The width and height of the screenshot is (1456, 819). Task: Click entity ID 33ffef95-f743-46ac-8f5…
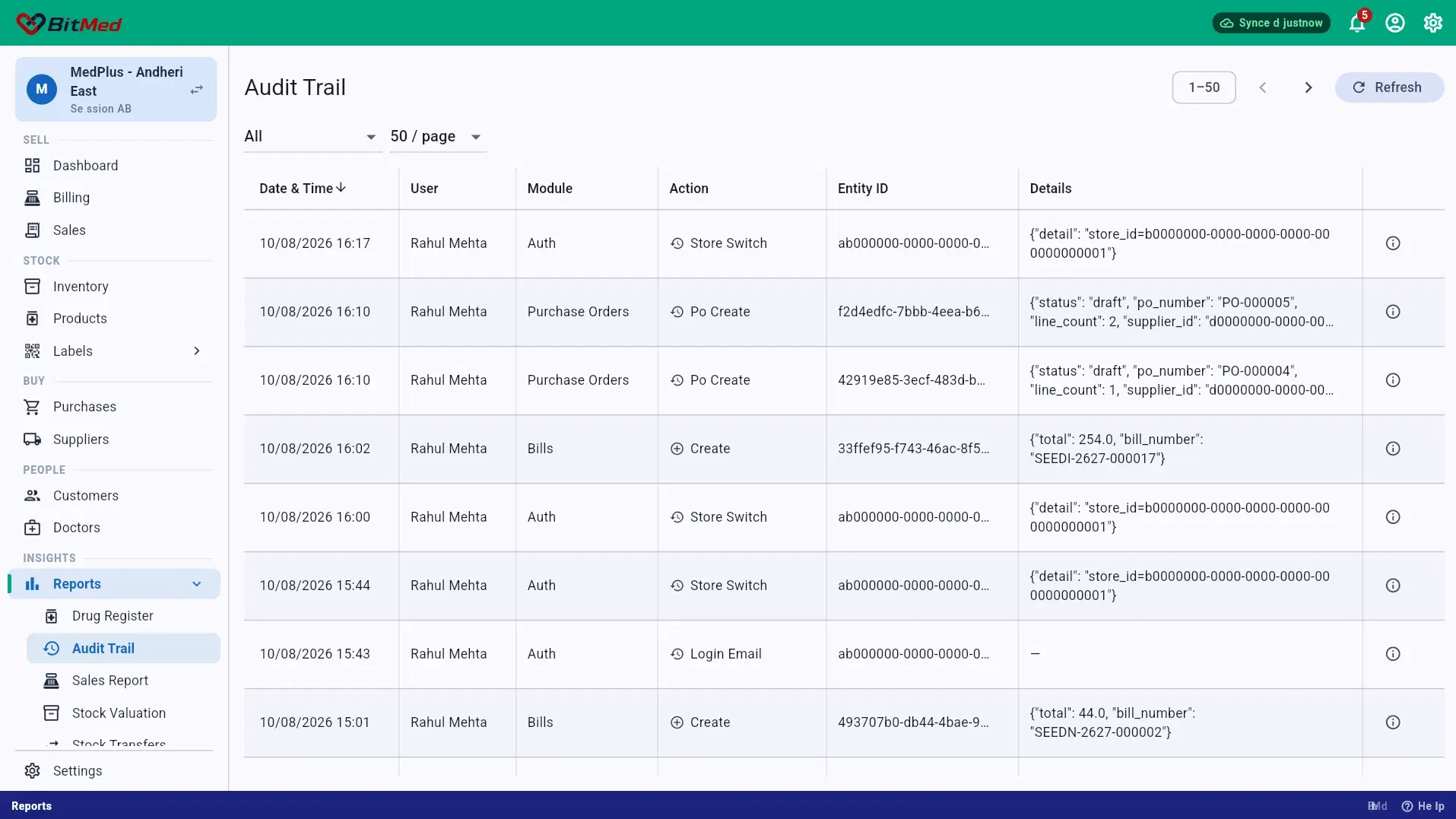(913, 449)
